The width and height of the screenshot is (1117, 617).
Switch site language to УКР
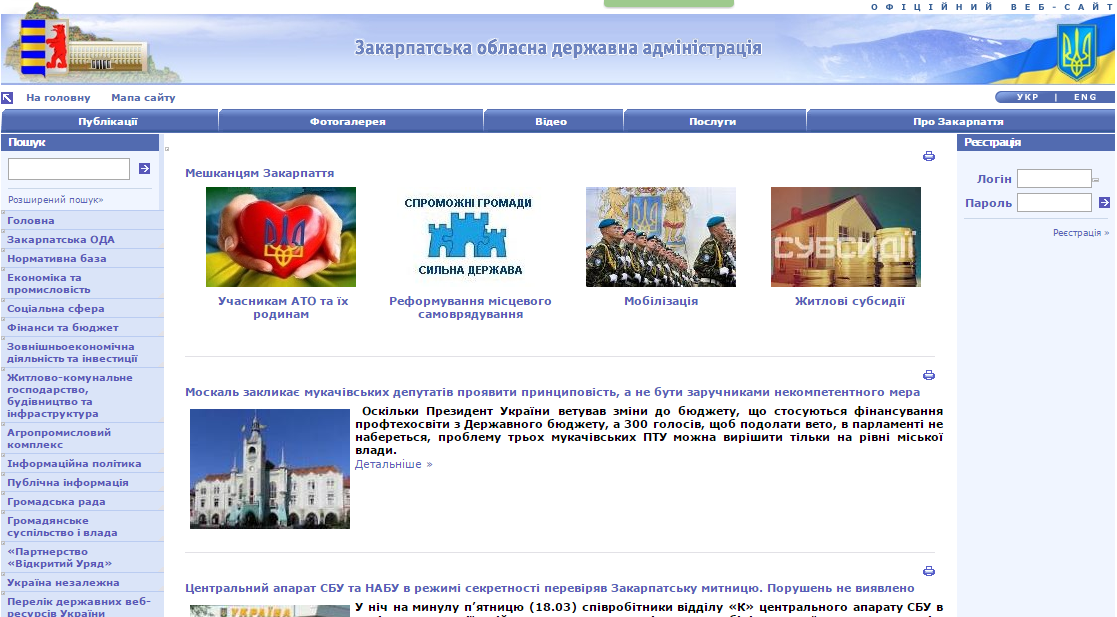click(x=1027, y=97)
